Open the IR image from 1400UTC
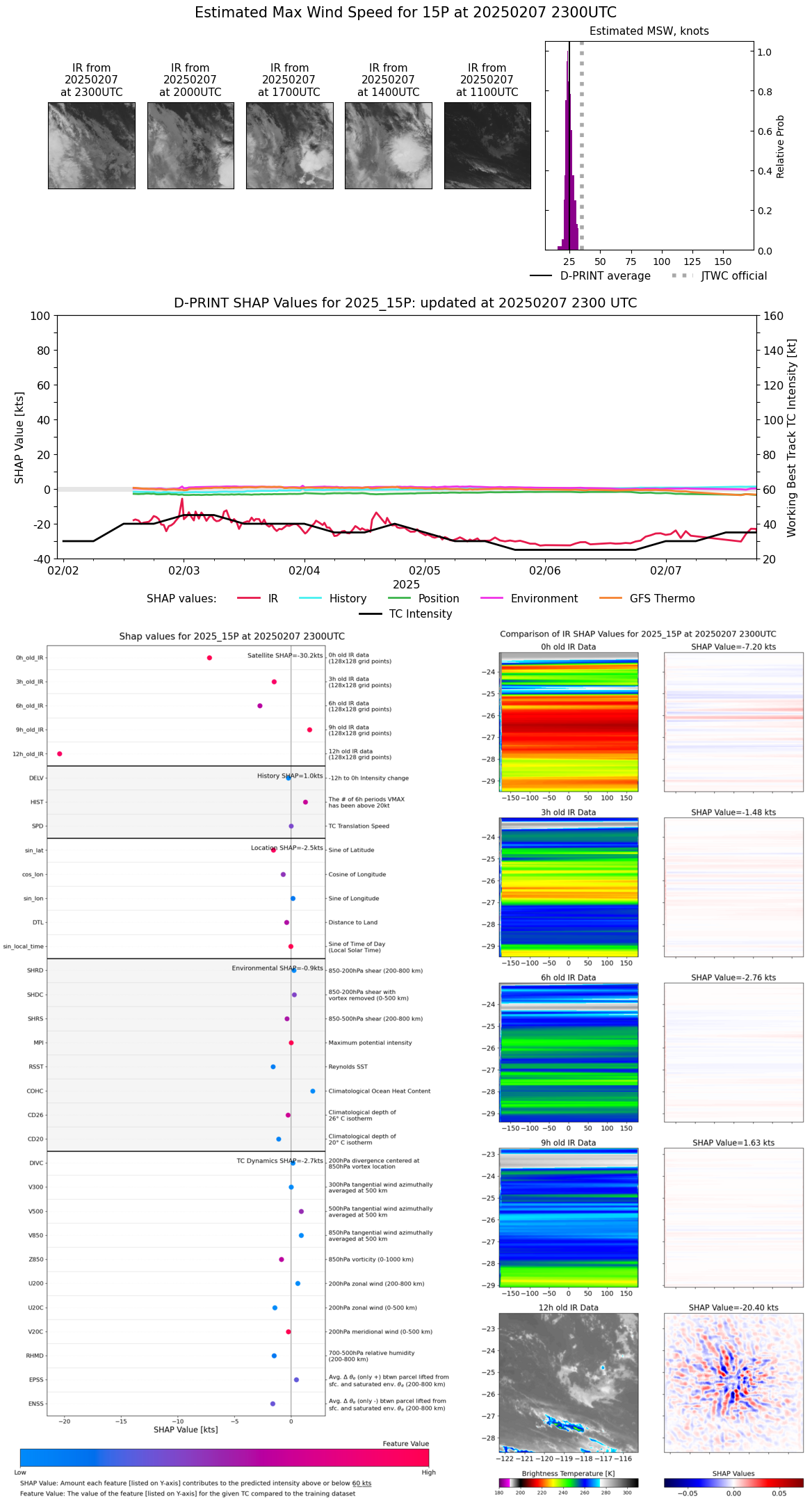 [x=388, y=145]
